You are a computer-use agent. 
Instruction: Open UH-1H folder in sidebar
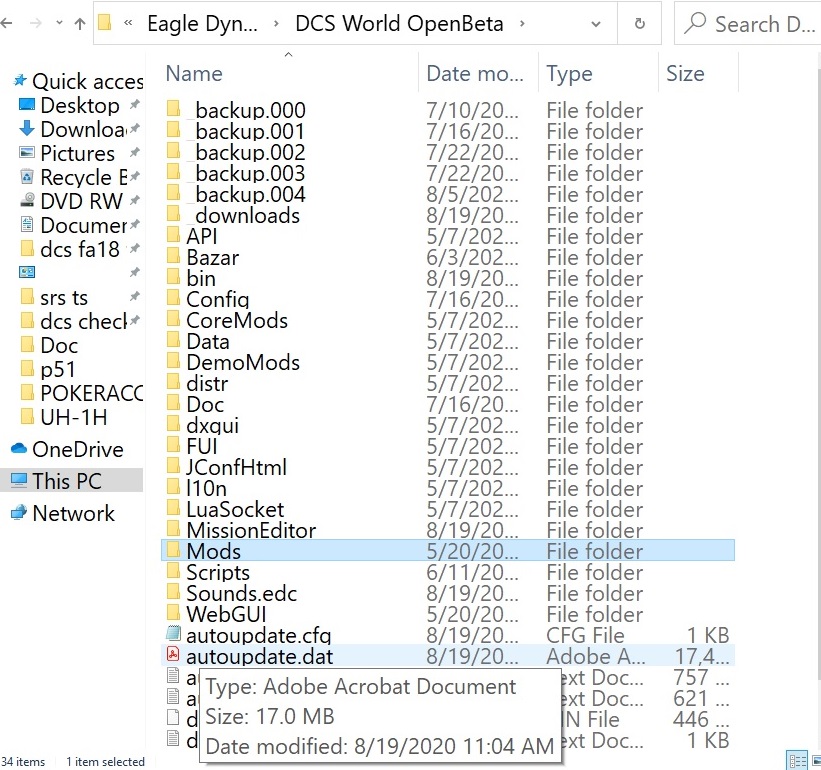pyautogui.click(x=63, y=417)
